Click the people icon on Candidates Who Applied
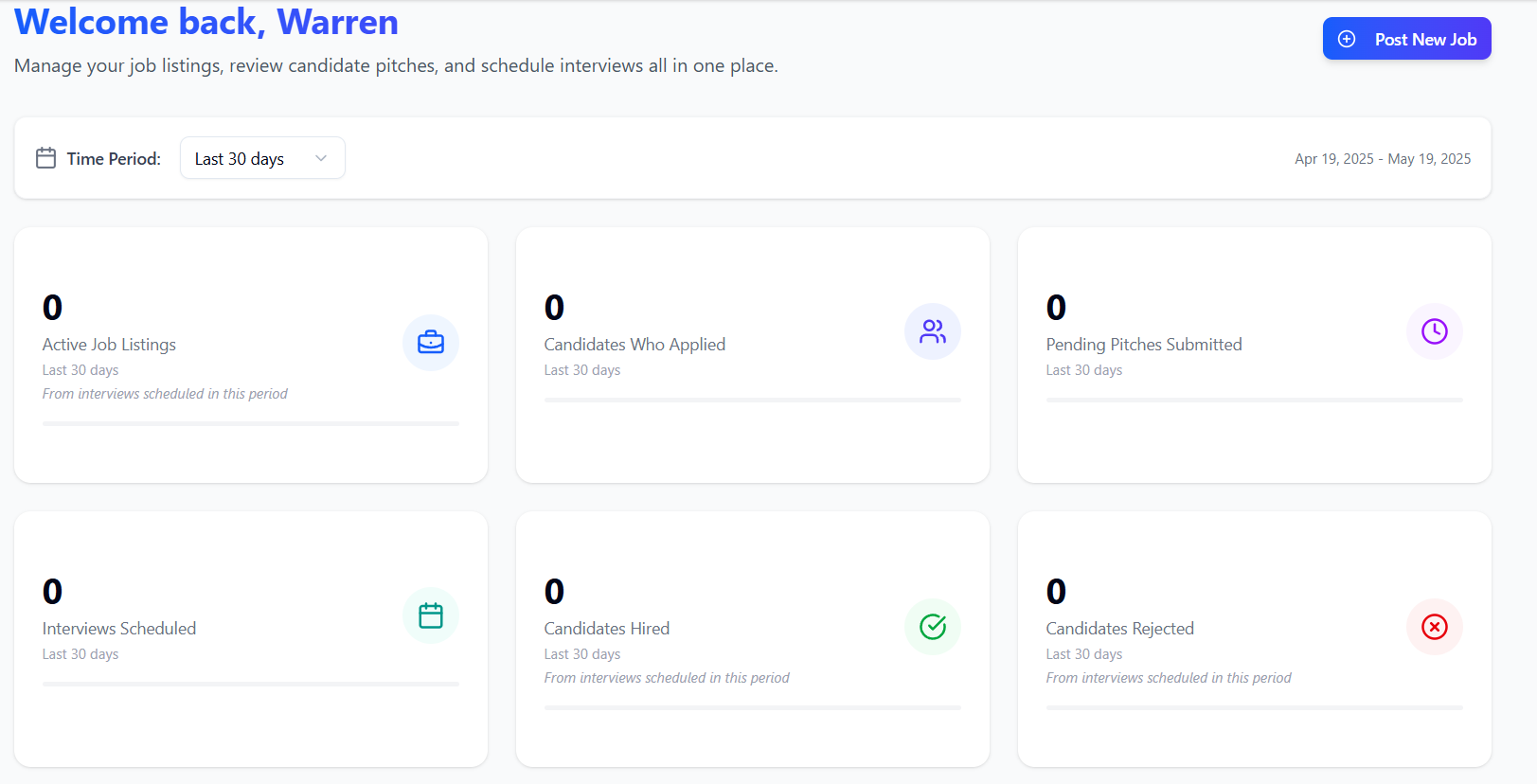 point(933,330)
